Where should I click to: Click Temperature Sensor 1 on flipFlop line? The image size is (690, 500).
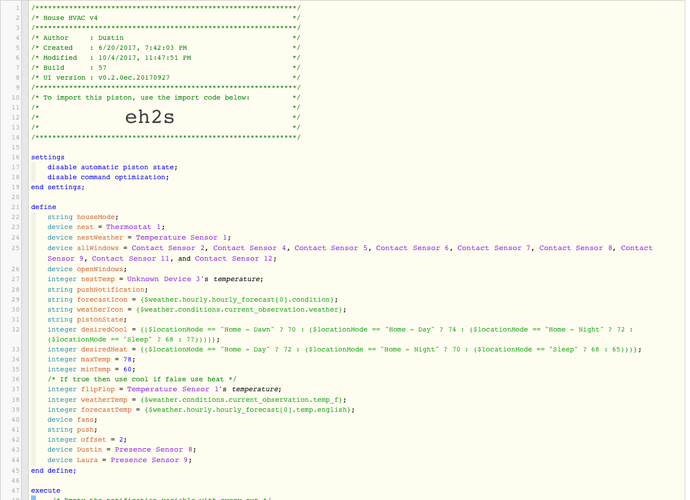point(172,390)
